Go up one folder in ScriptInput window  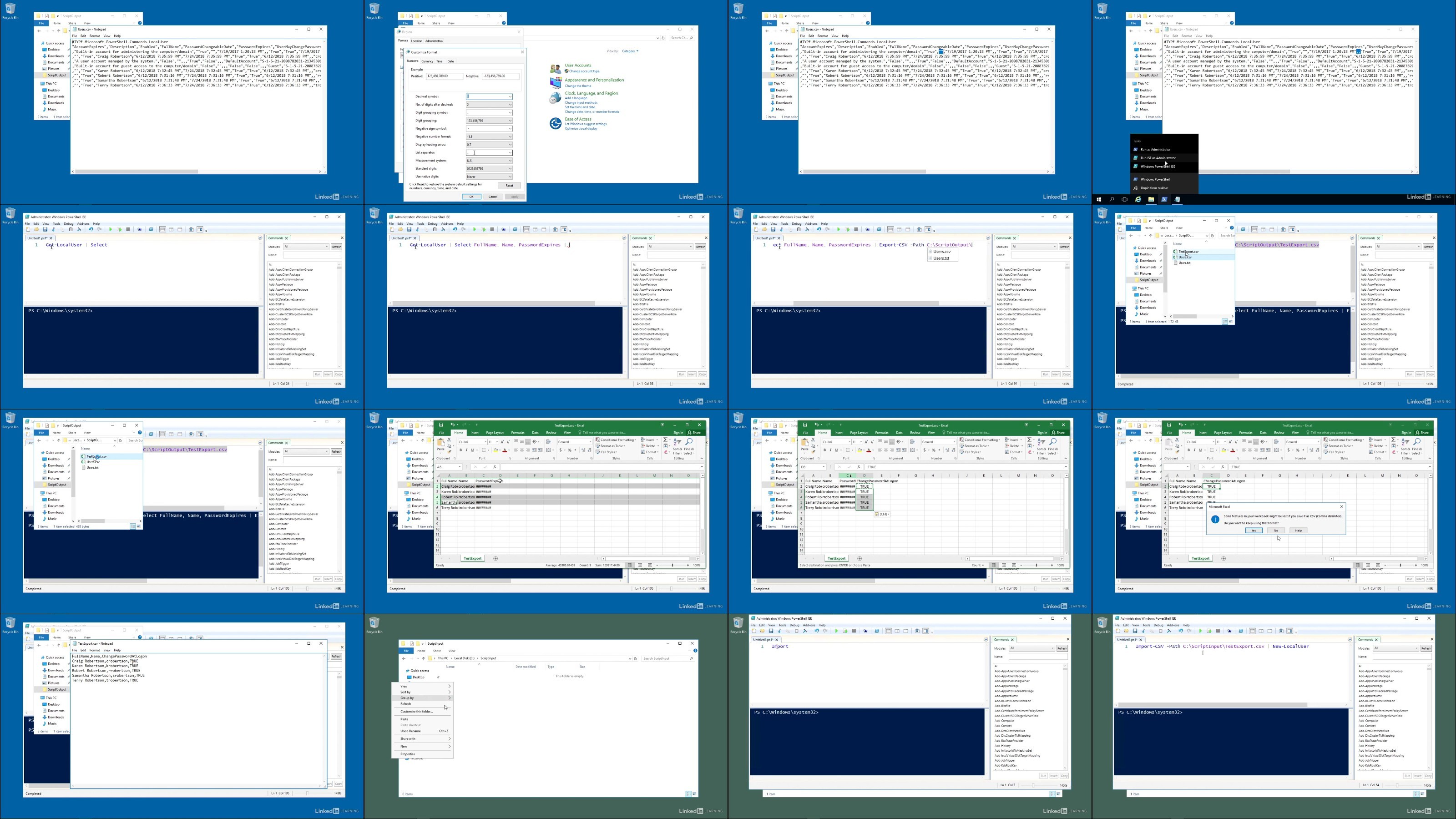423,658
